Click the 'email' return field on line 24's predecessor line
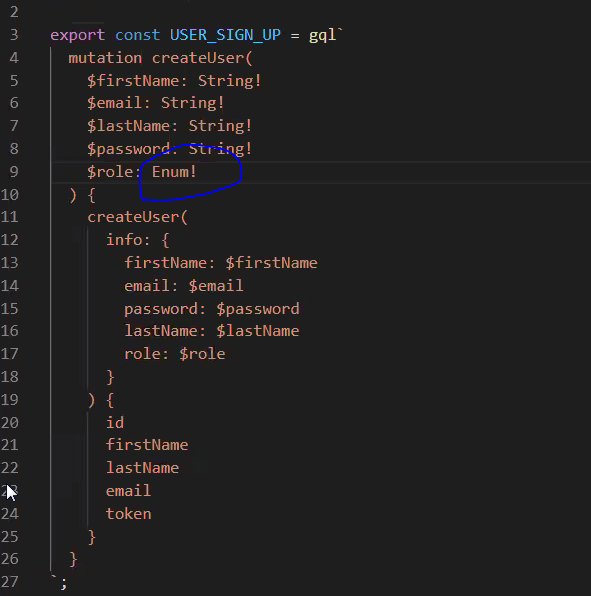Image resolution: width=591 pixels, height=596 pixels. click(x=128, y=491)
